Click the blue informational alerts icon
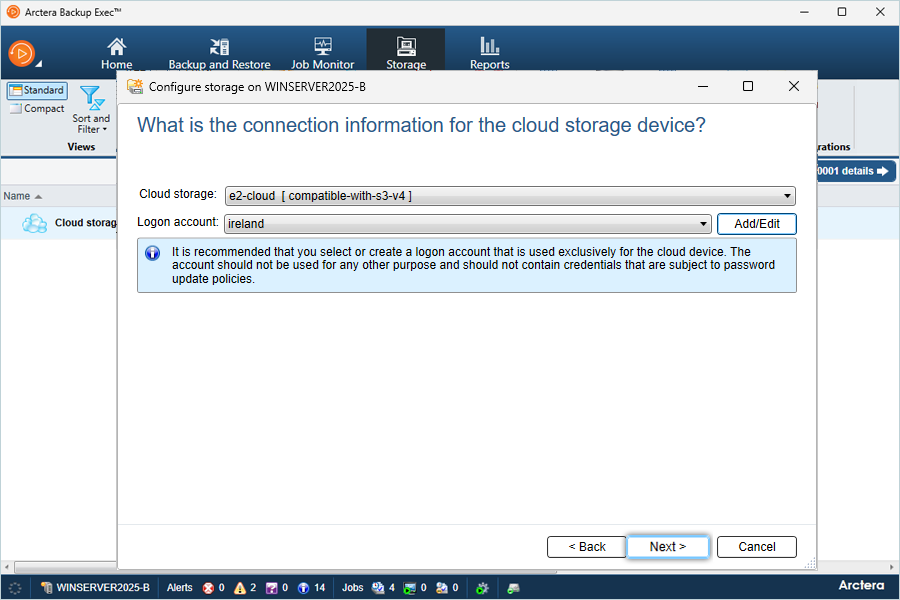Screen dimensions: 900x600 [304, 588]
